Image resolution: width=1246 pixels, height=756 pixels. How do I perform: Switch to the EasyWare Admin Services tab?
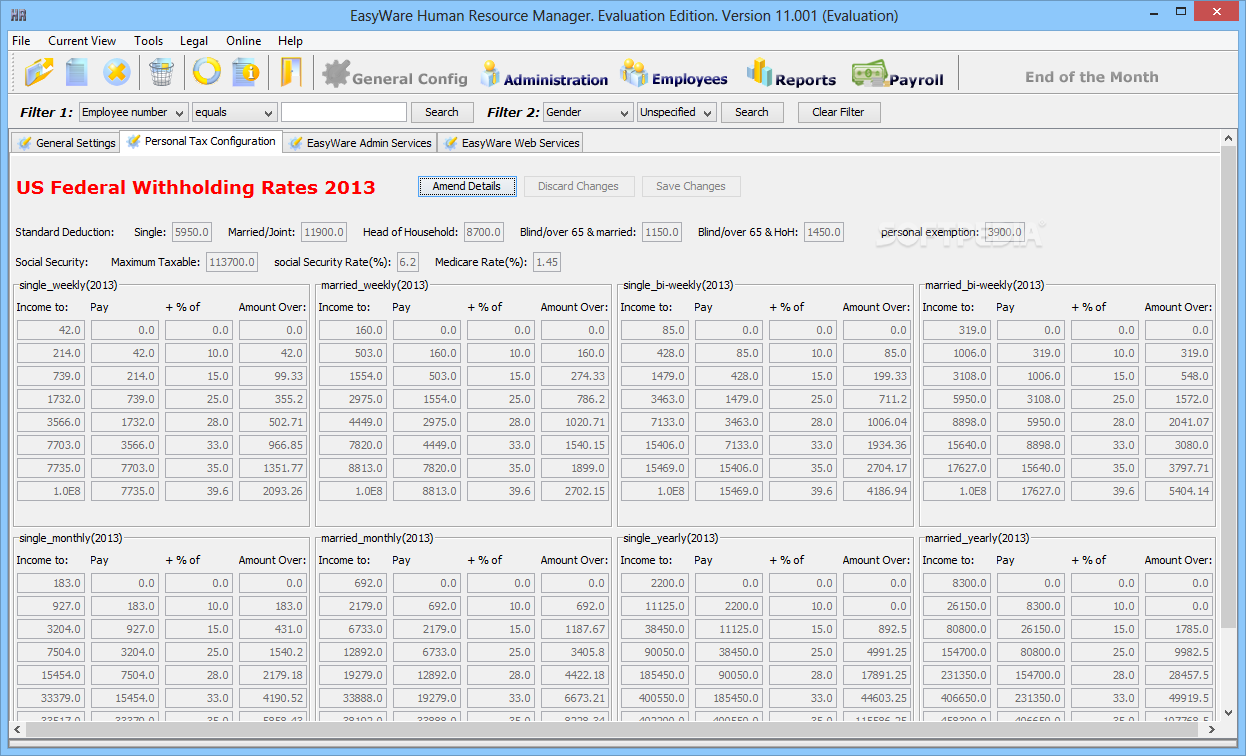(359, 143)
